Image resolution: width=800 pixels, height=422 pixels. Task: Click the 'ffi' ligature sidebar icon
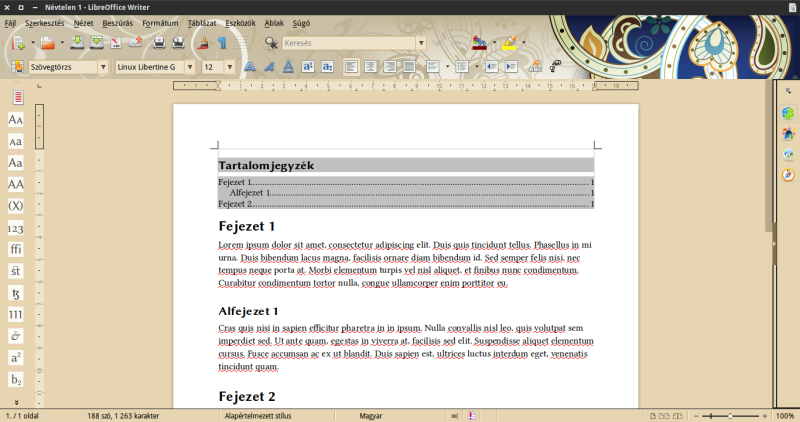click(16, 249)
